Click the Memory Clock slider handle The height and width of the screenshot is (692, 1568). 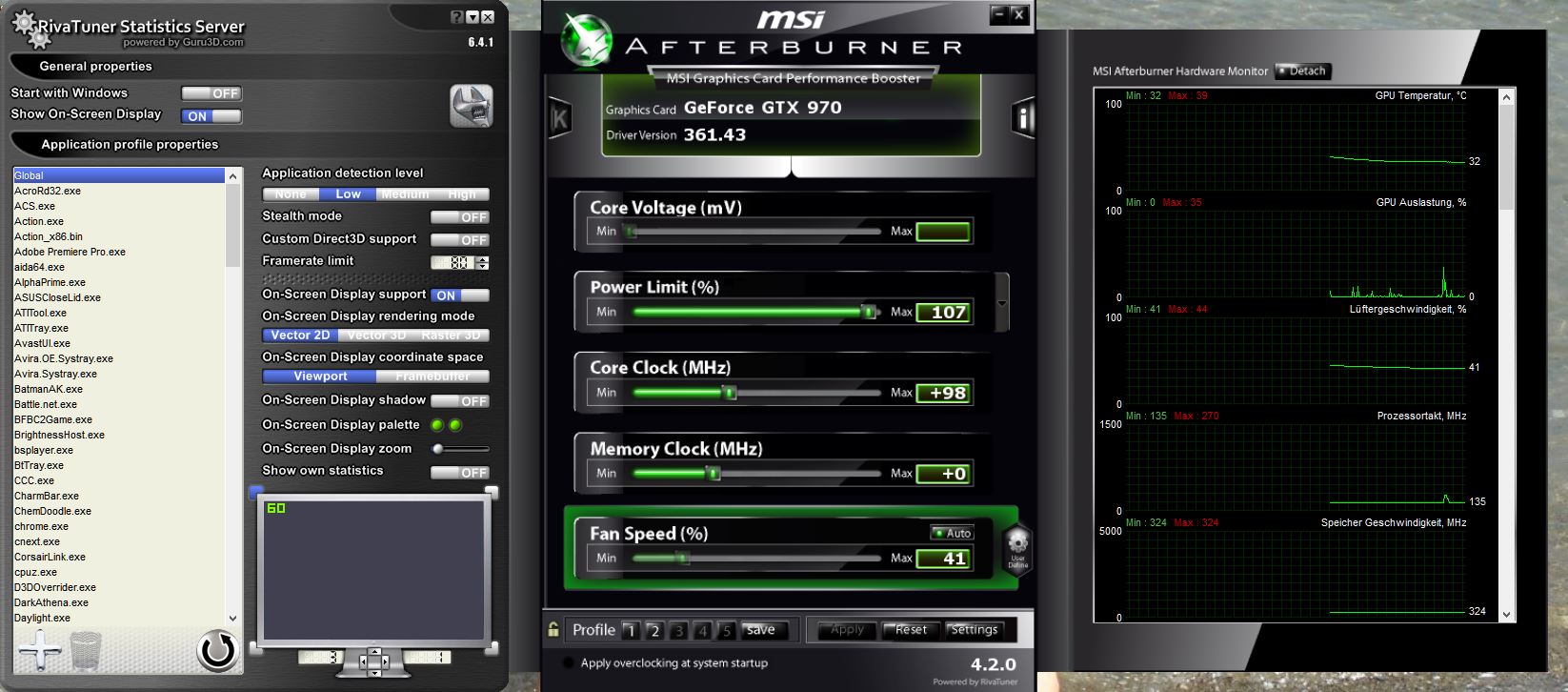(x=713, y=474)
